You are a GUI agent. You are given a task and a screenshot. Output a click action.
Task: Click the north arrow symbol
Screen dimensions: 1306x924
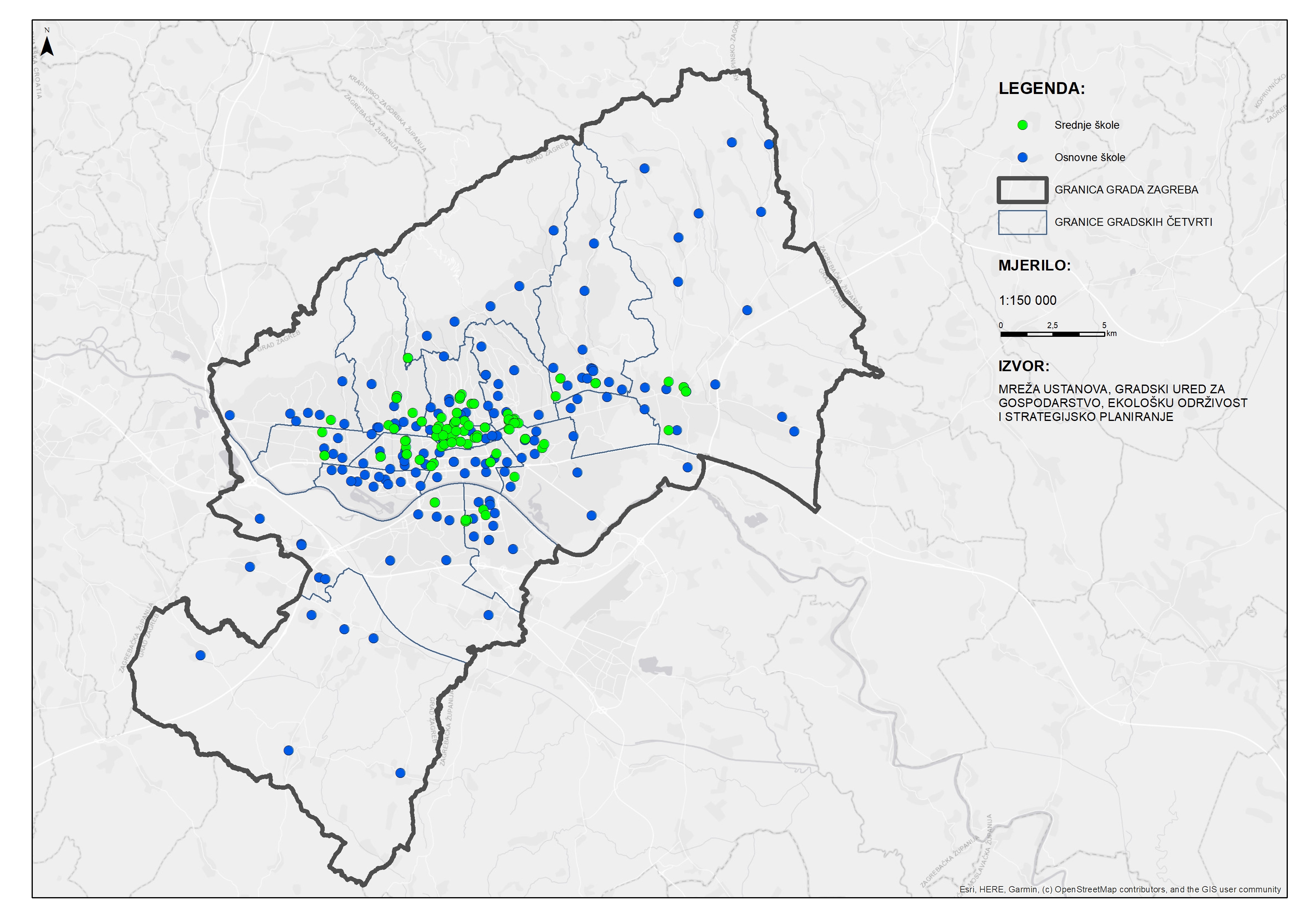pos(48,45)
